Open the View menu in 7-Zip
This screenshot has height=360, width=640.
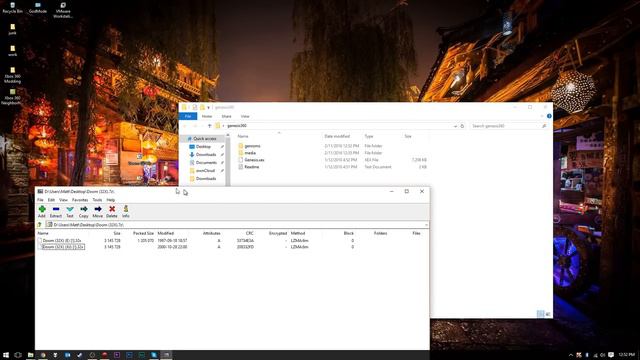point(63,200)
